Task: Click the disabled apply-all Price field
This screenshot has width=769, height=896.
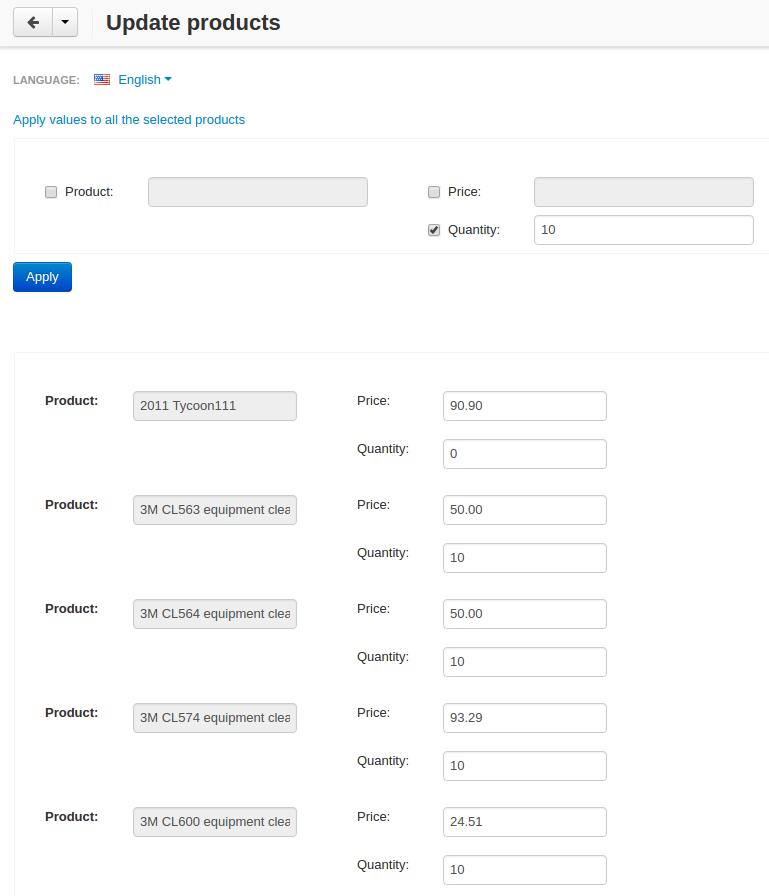Action: (x=644, y=192)
